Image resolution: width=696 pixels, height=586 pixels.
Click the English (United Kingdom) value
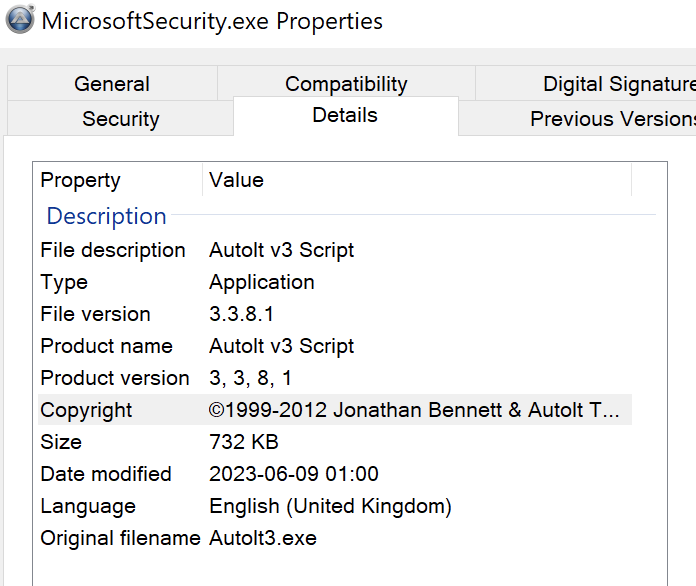coord(330,507)
